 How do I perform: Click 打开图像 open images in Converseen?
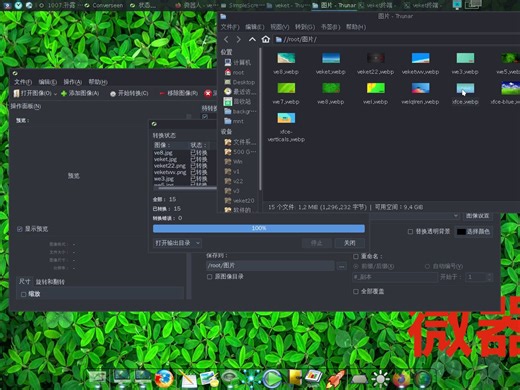click(32, 93)
